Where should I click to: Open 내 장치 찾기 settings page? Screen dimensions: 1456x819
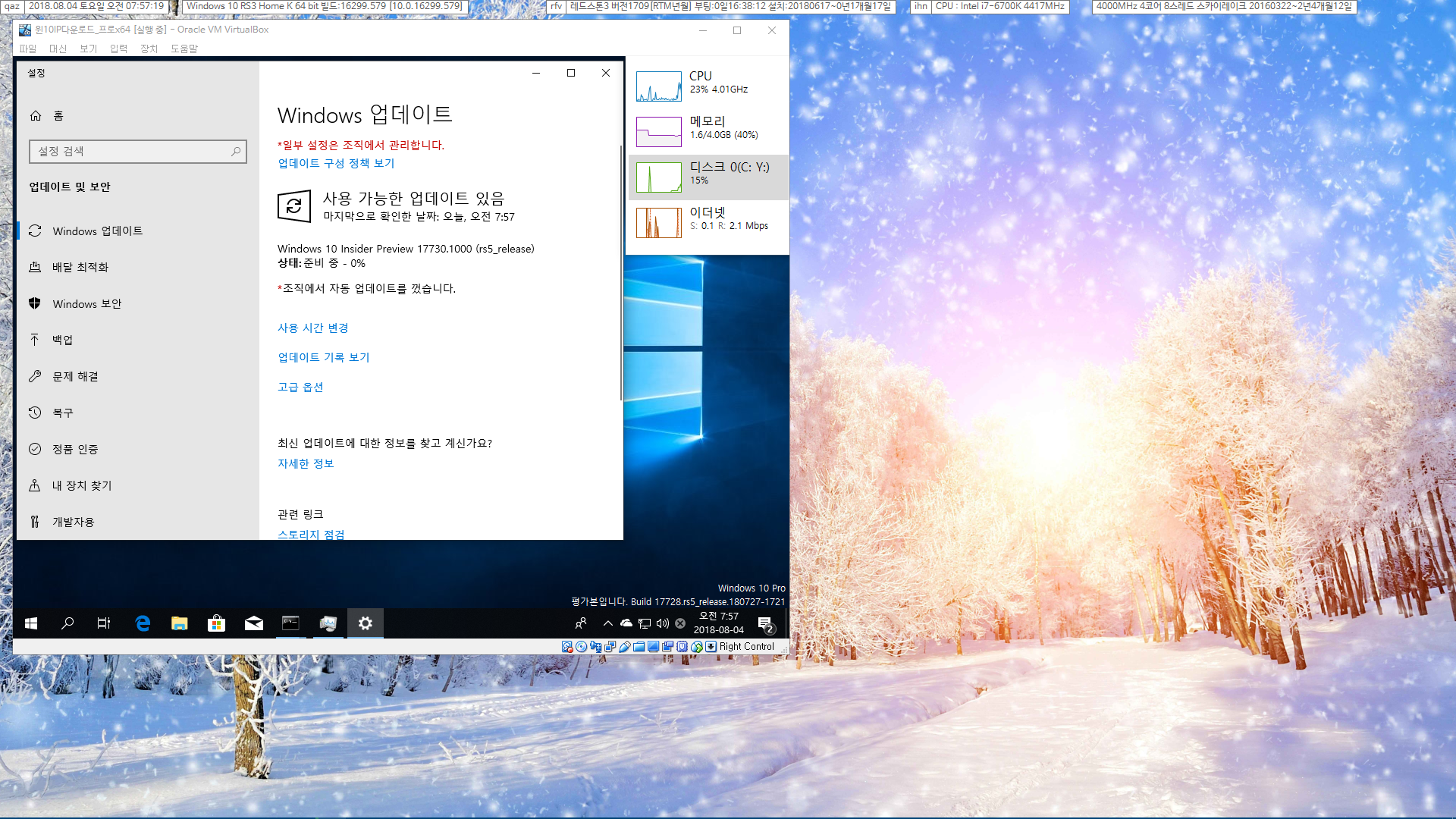pos(138,485)
